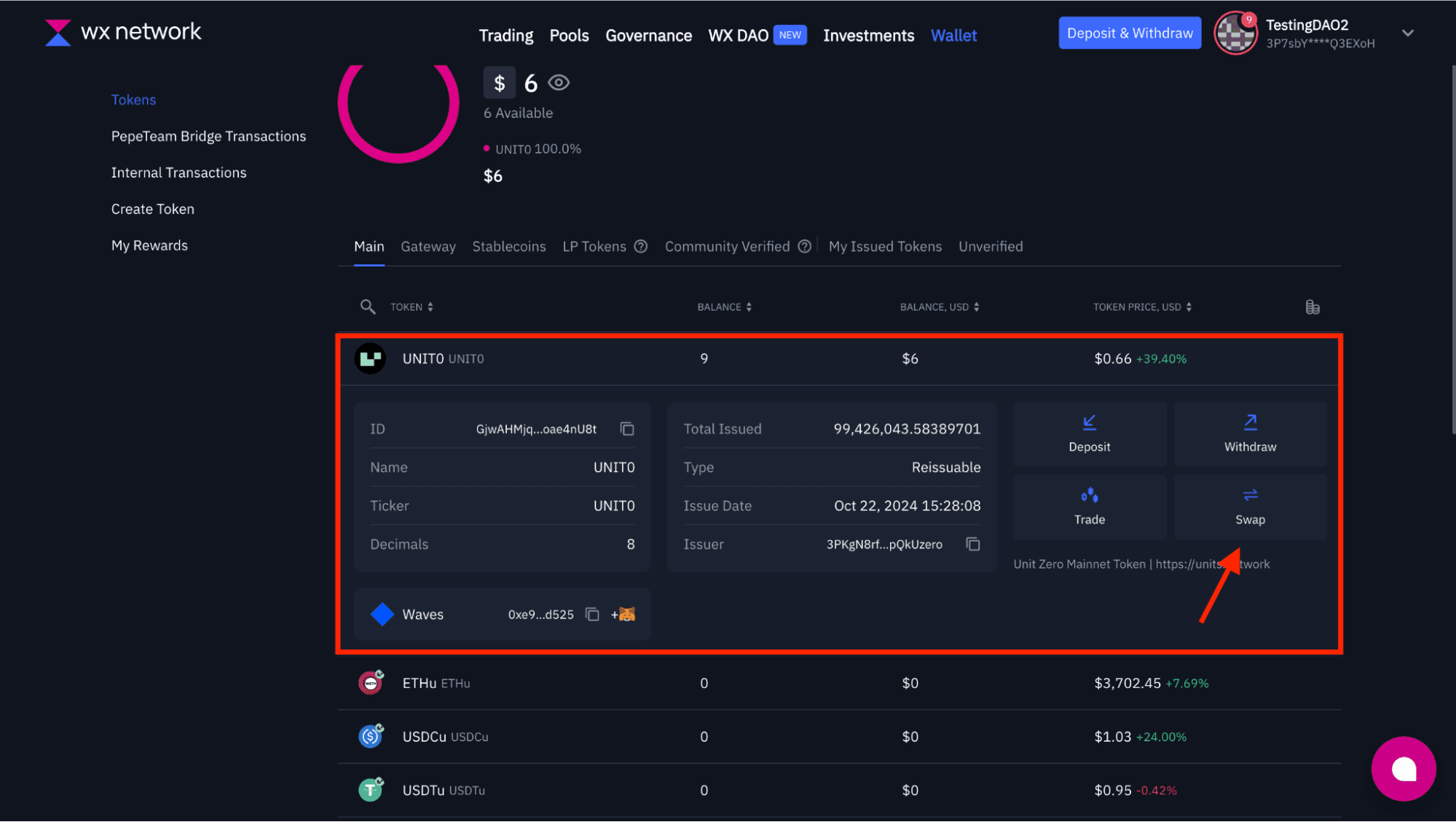Image resolution: width=1456 pixels, height=822 pixels.
Task: Open the Investments menu
Action: 868,35
